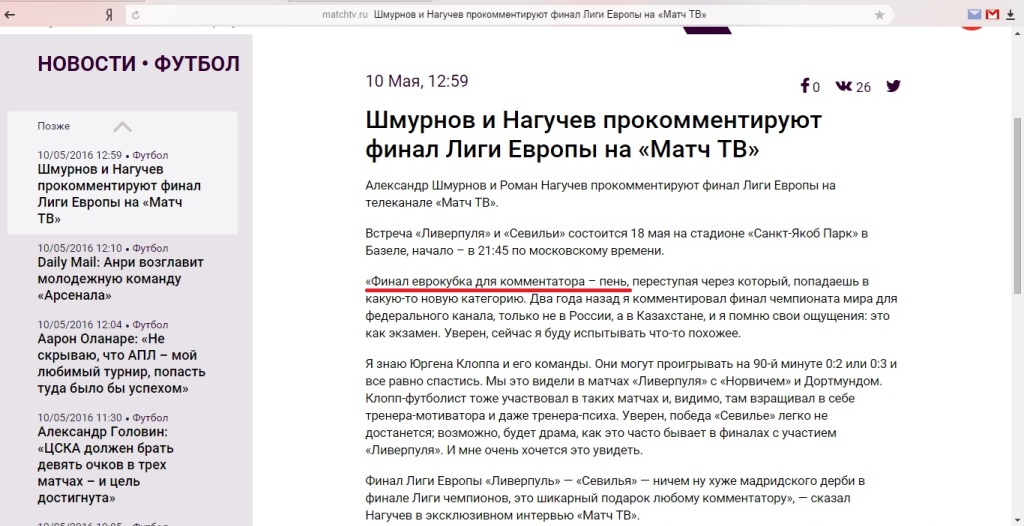Open the Yandex "Я" home button
This screenshot has width=1024, height=526.
coord(109,14)
